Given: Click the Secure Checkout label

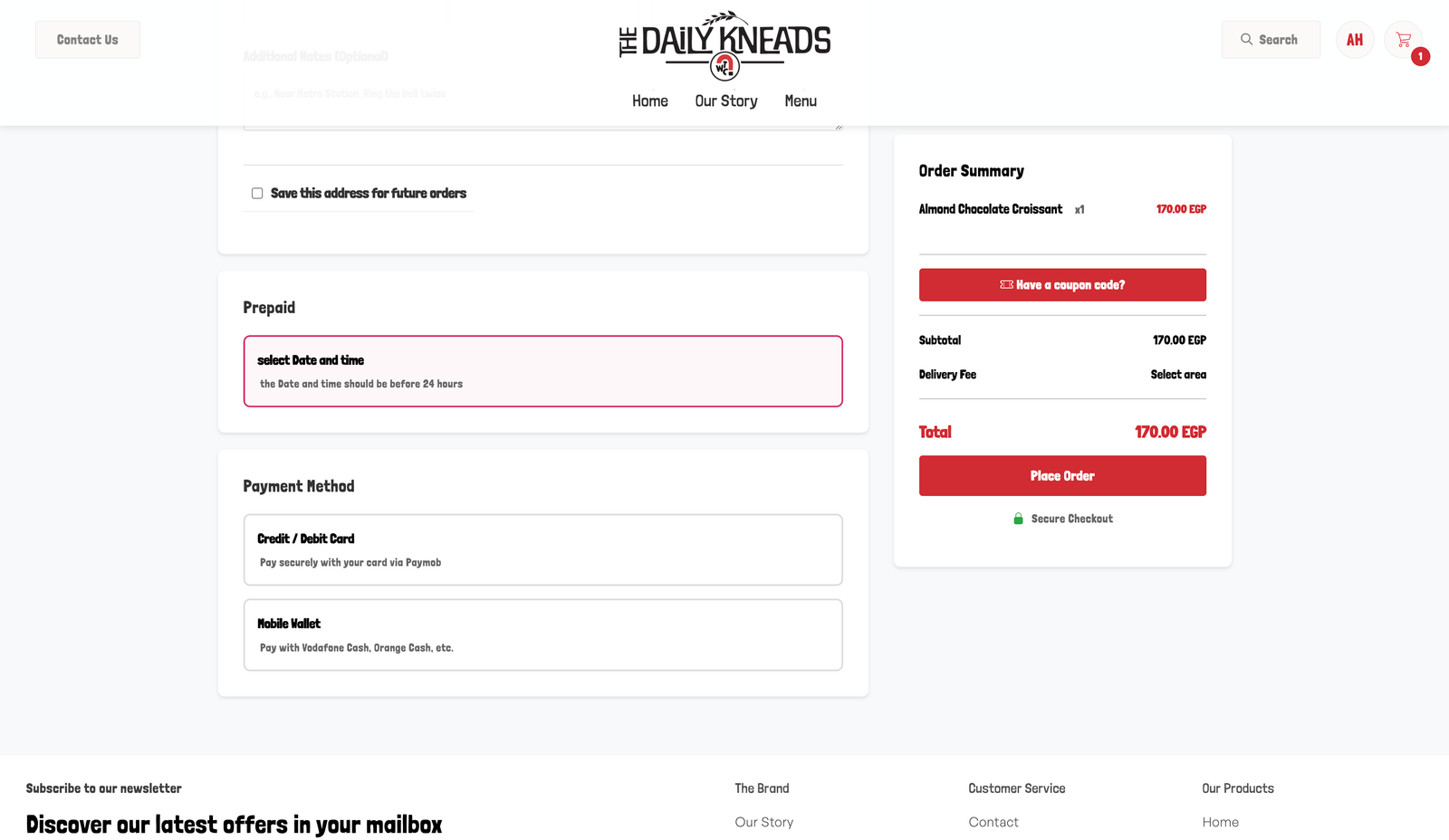Looking at the screenshot, I should pos(1072,519).
